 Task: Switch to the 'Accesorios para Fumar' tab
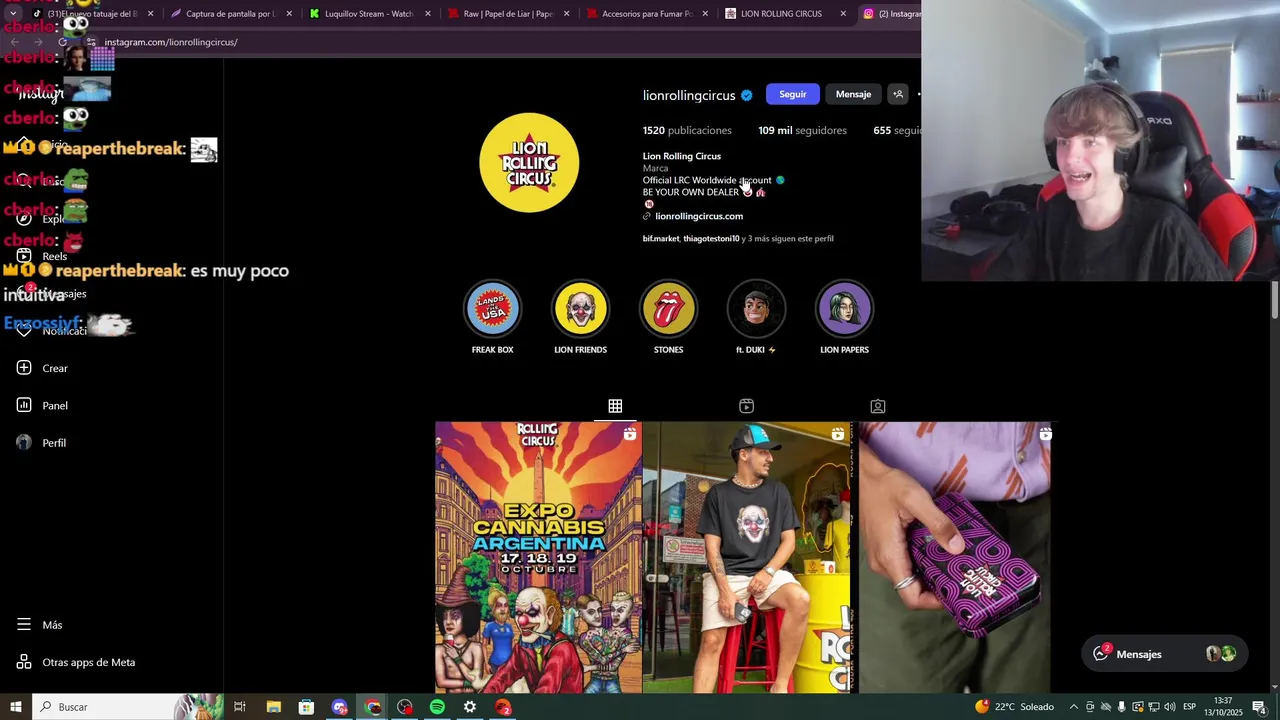[647, 14]
